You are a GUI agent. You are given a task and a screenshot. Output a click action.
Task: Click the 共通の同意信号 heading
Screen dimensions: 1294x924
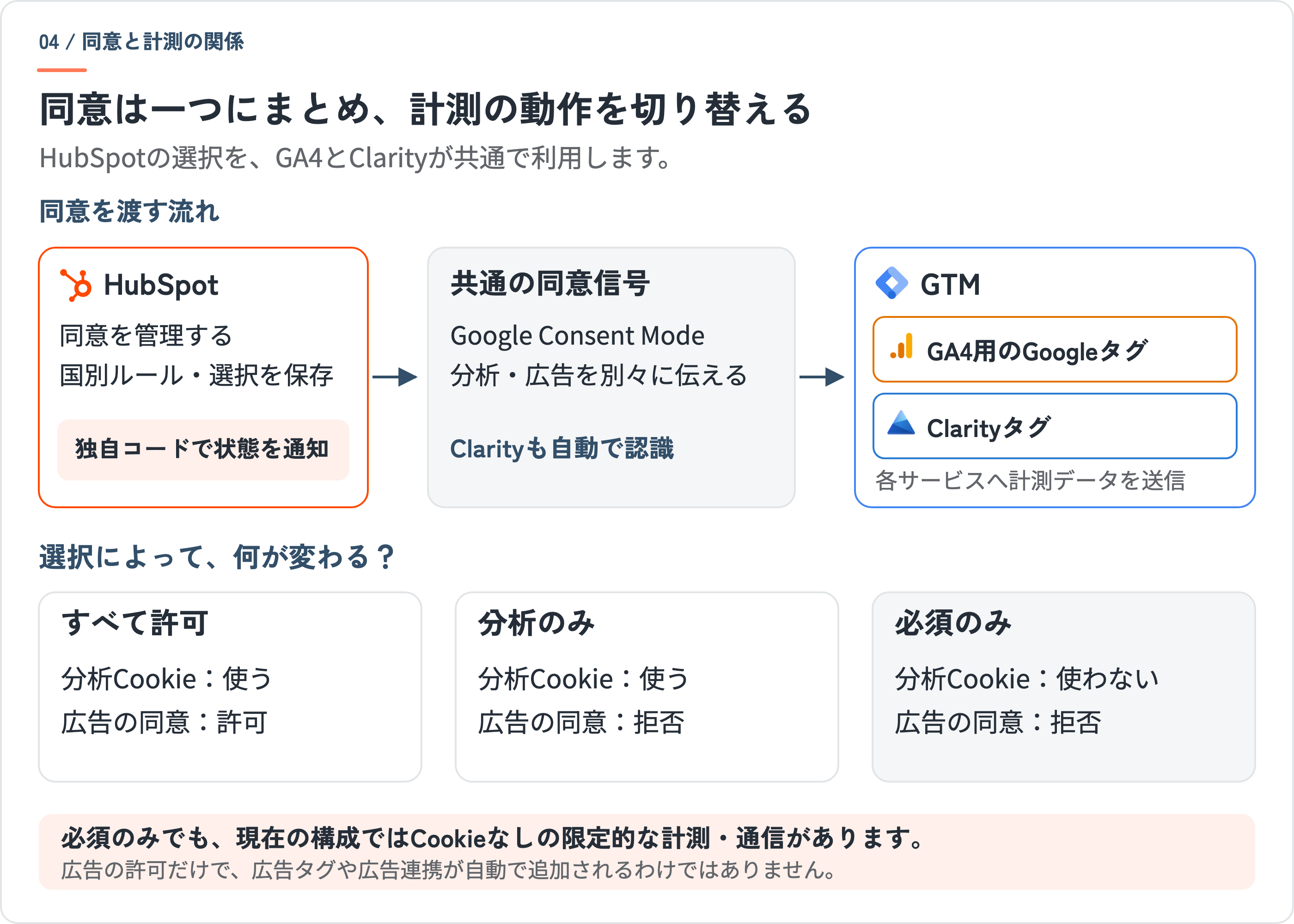(x=549, y=283)
